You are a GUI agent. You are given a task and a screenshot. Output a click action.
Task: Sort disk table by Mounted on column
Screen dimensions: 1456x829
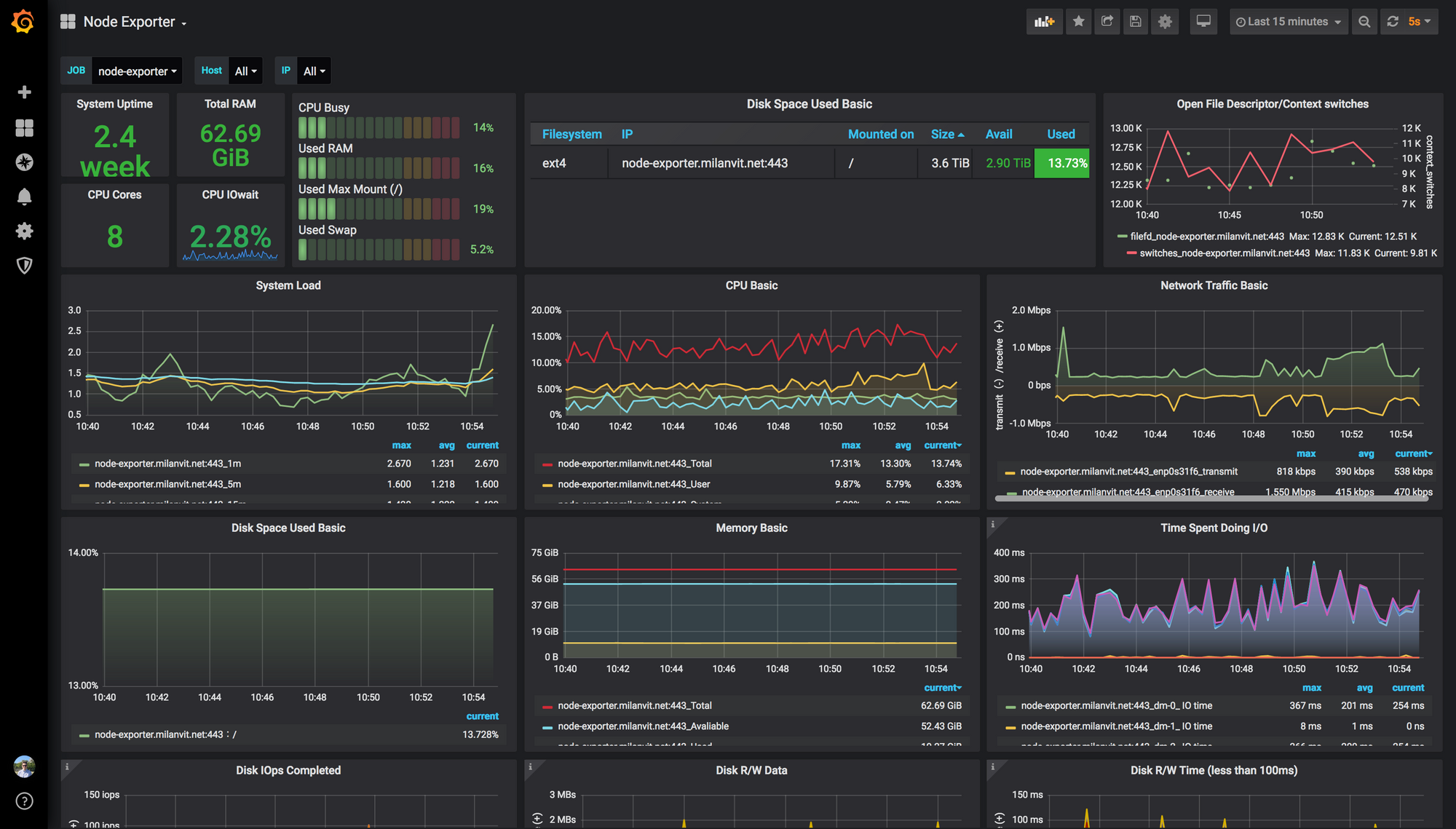coord(880,134)
